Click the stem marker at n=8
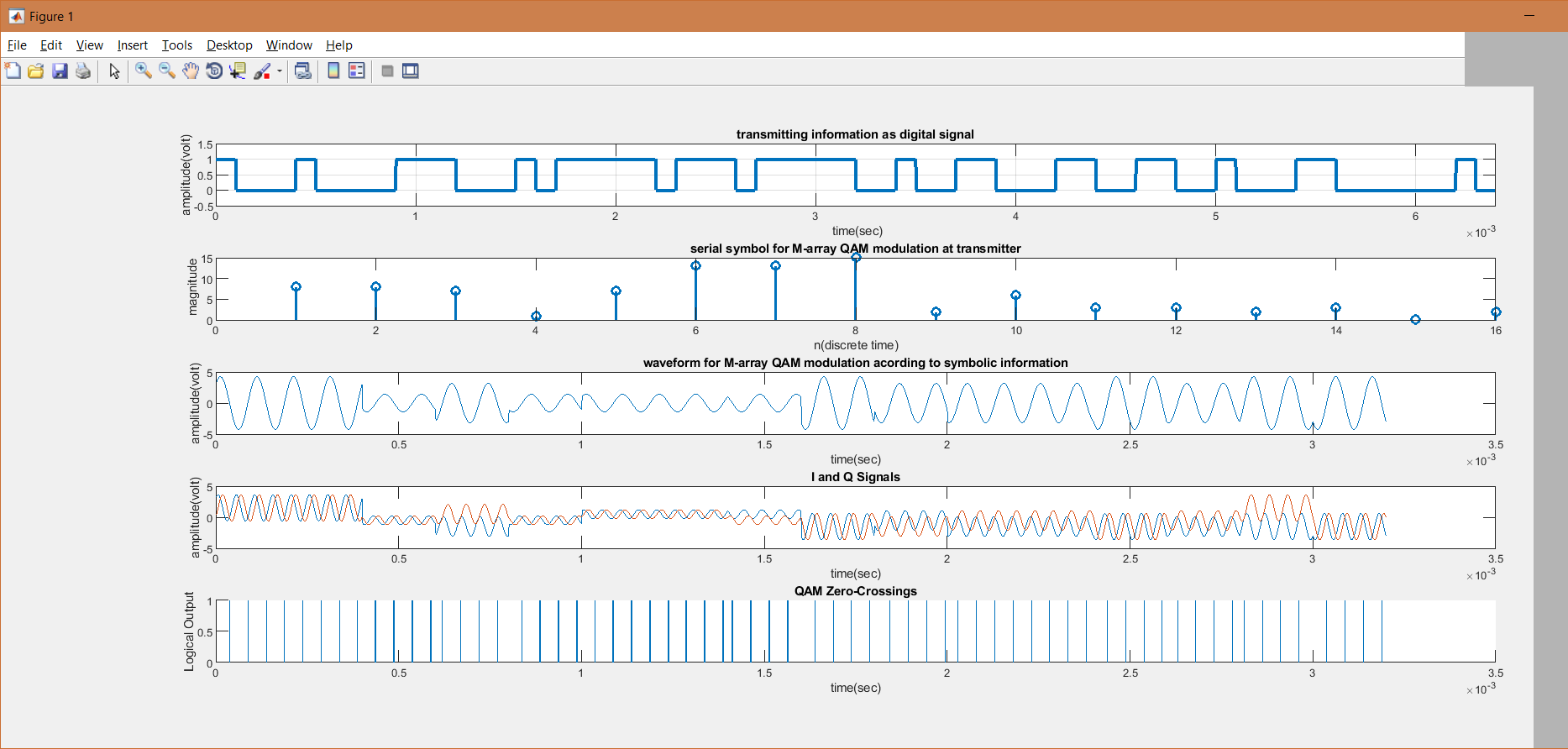 [856, 258]
